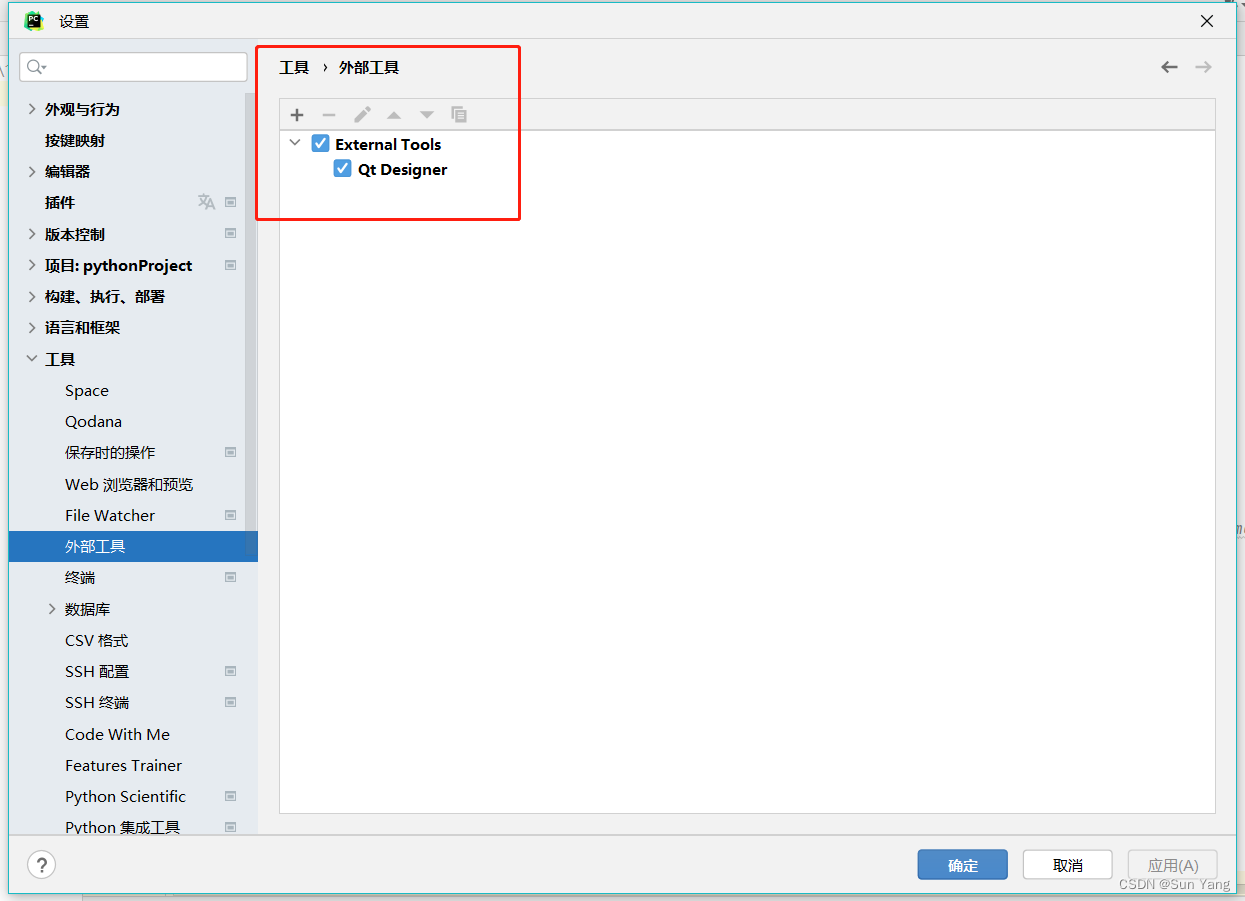Open 终端 settings
Image resolution: width=1245 pixels, height=901 pixels.
[80, 577]
